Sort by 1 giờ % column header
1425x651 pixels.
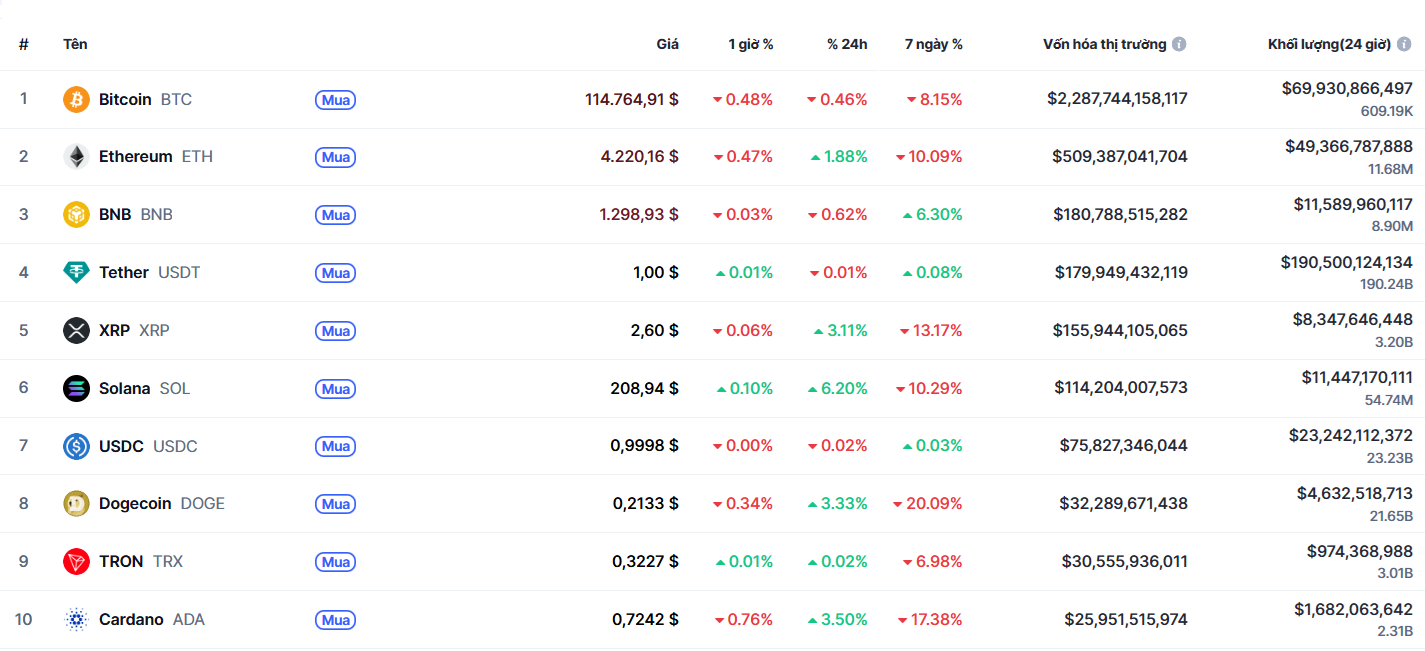click(750, 44)
